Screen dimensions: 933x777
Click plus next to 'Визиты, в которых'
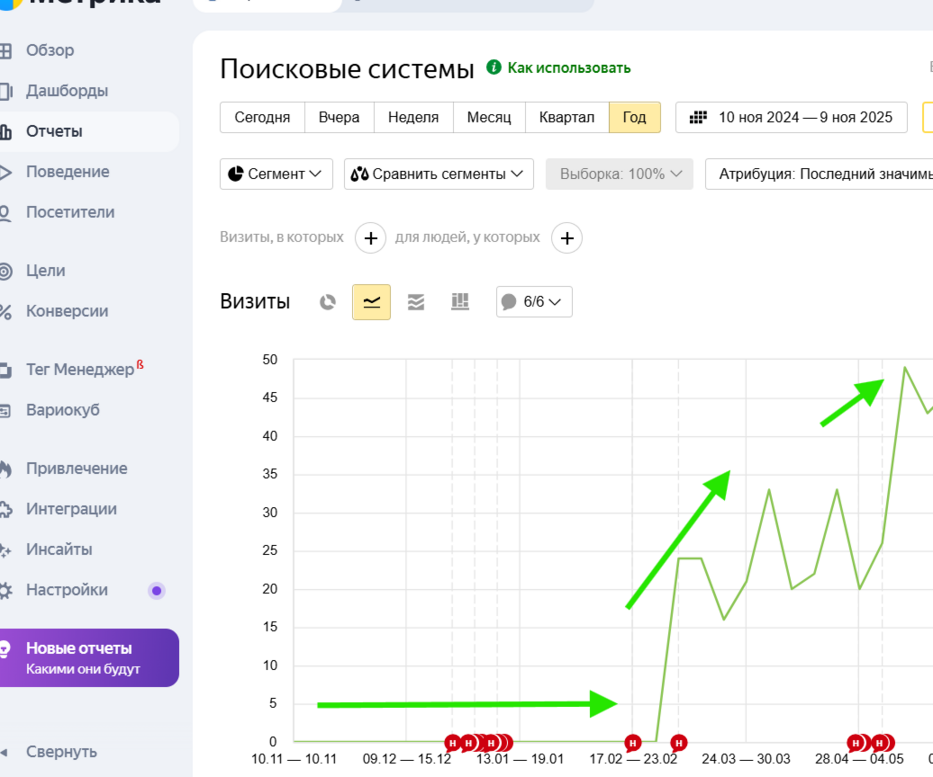pyautogui.click(x=370, y=238)
